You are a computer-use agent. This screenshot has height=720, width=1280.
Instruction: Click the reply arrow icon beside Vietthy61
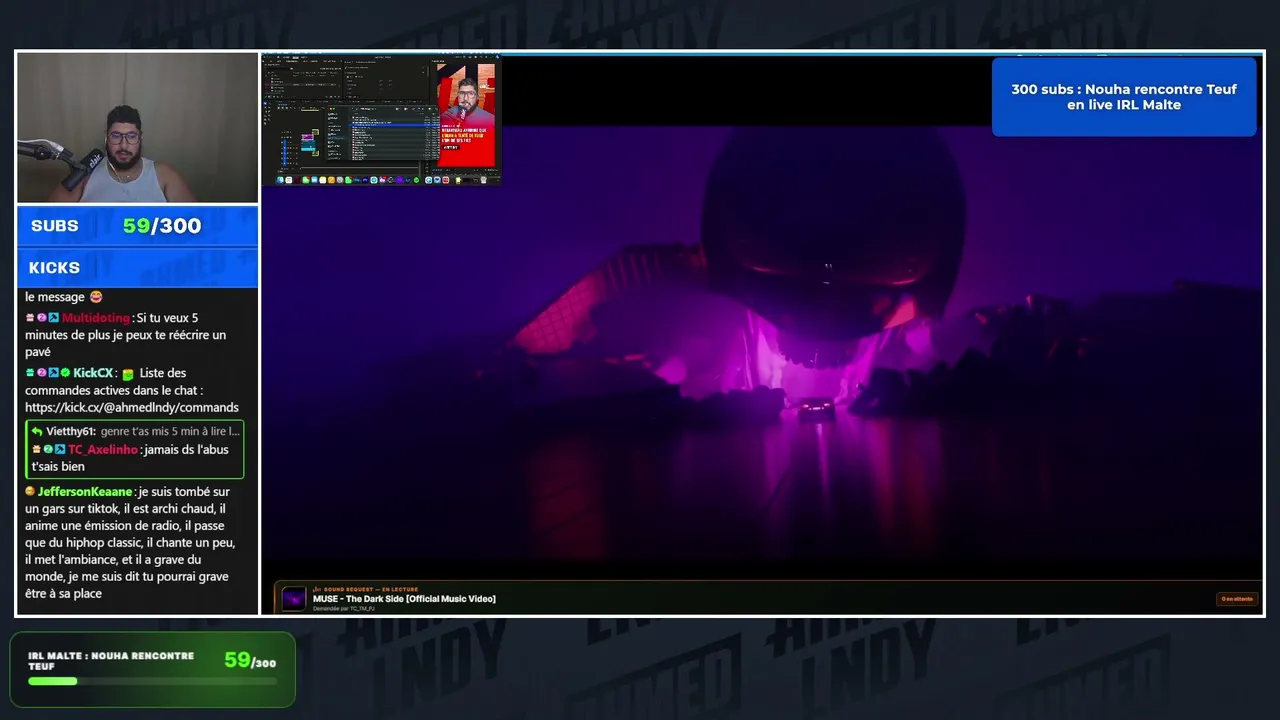click(37, 431)
